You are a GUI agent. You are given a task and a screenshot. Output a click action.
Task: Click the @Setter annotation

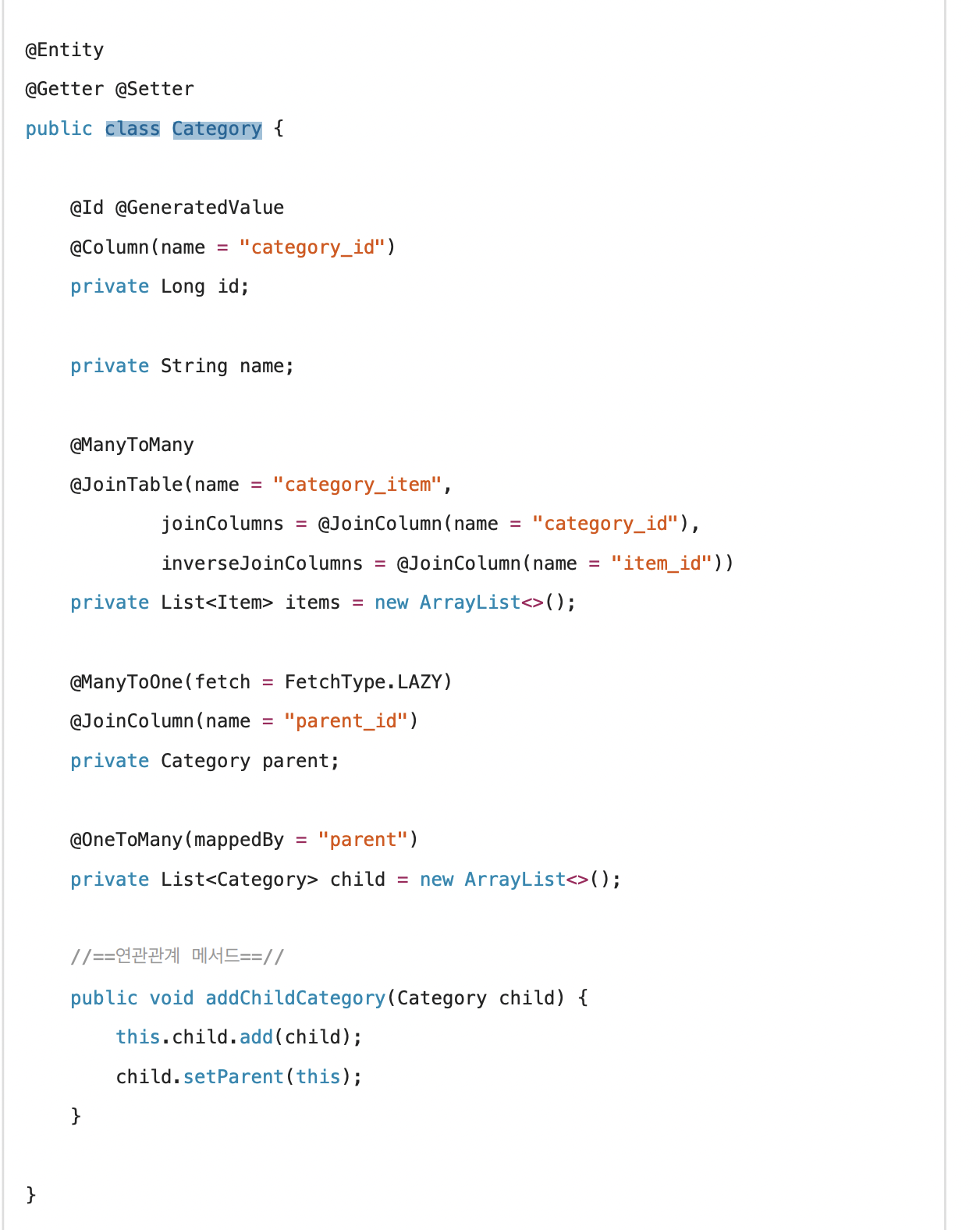(x=154, y=89)
